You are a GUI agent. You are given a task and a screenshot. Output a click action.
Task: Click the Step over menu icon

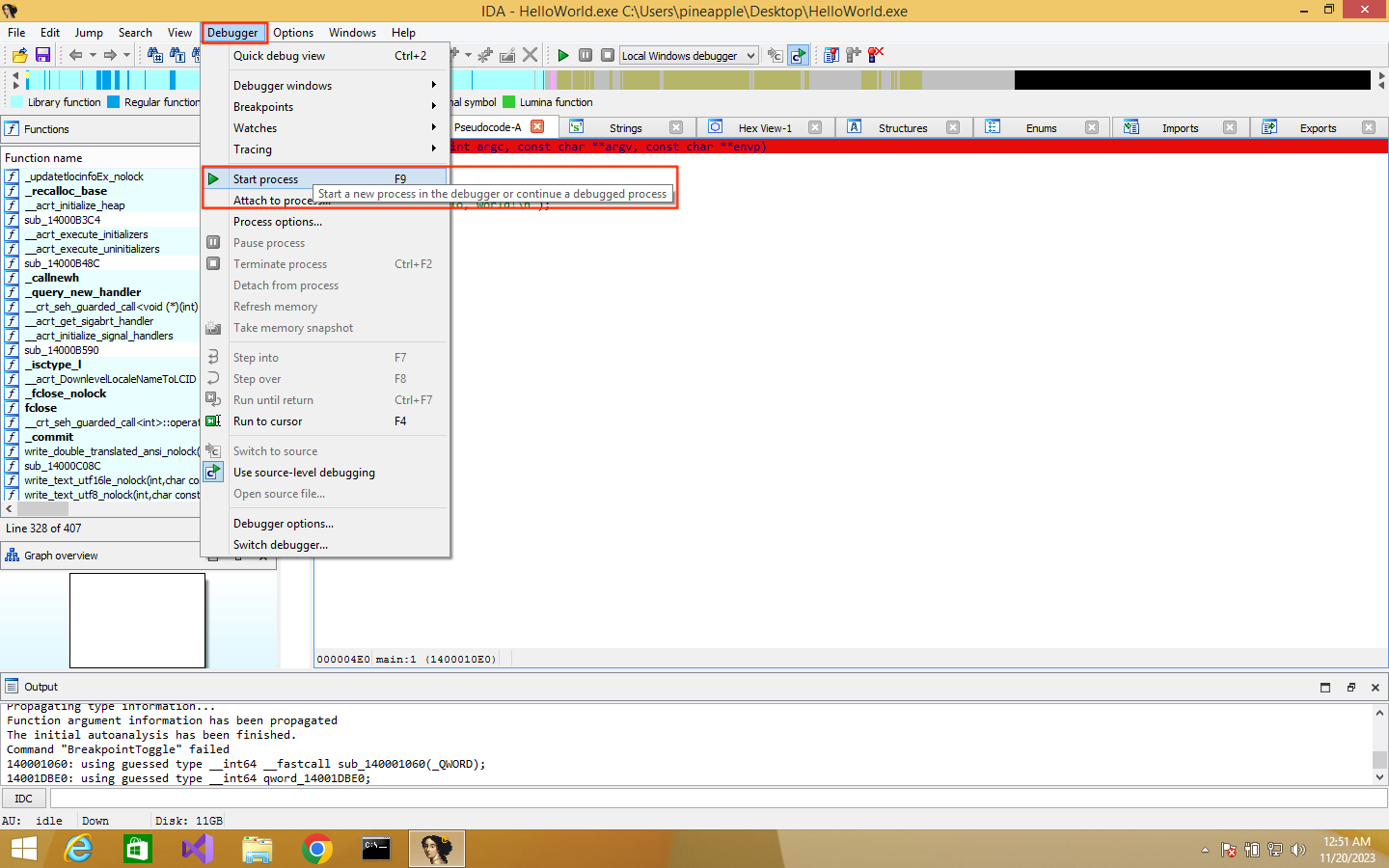tap(213, 378)
